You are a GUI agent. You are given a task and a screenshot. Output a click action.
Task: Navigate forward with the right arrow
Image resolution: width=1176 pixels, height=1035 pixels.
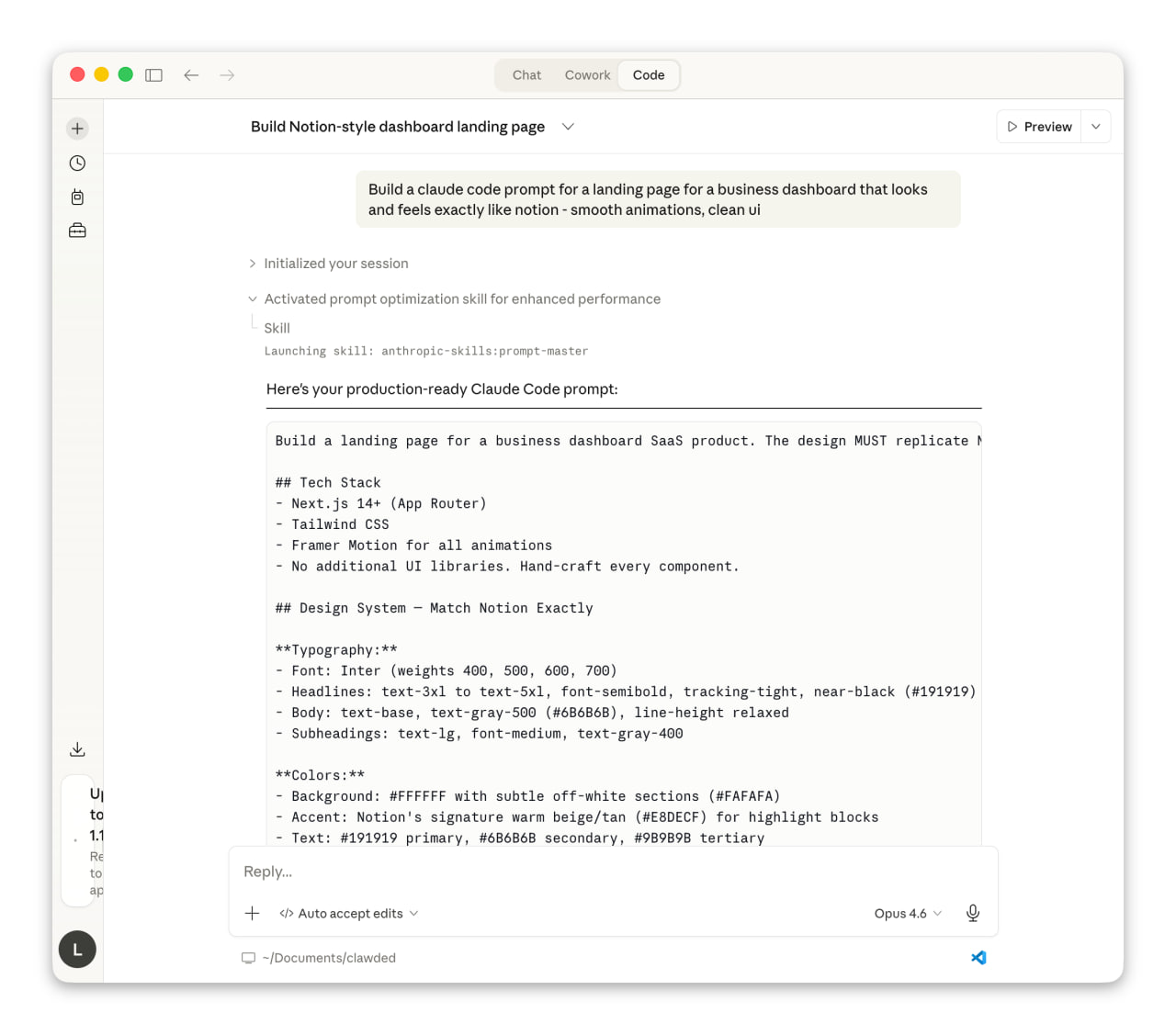click(227, 75)
